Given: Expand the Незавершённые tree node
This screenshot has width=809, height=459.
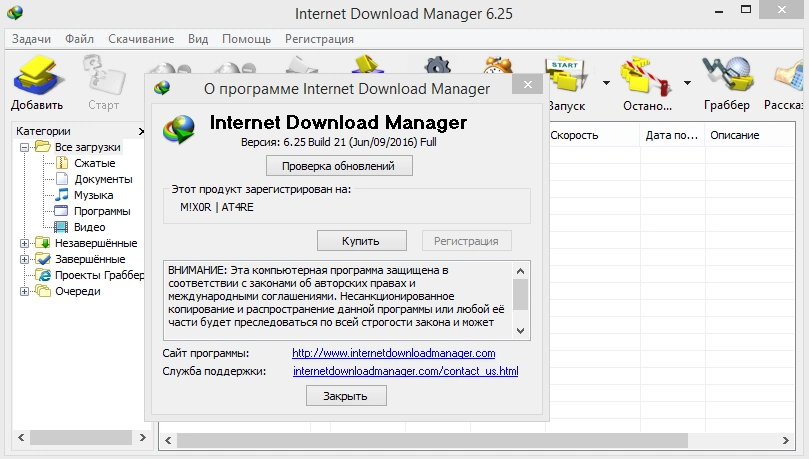Looking at the screenshot, I should [x=24, y=243].
